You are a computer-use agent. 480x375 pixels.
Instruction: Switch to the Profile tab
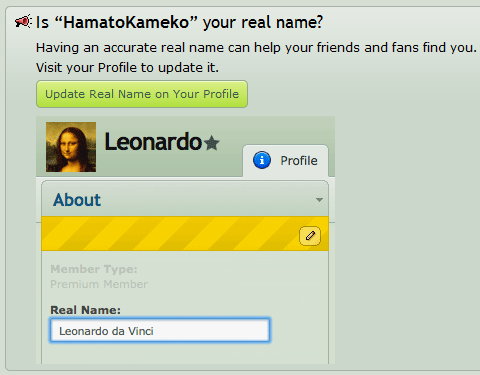tap(285, 161)
